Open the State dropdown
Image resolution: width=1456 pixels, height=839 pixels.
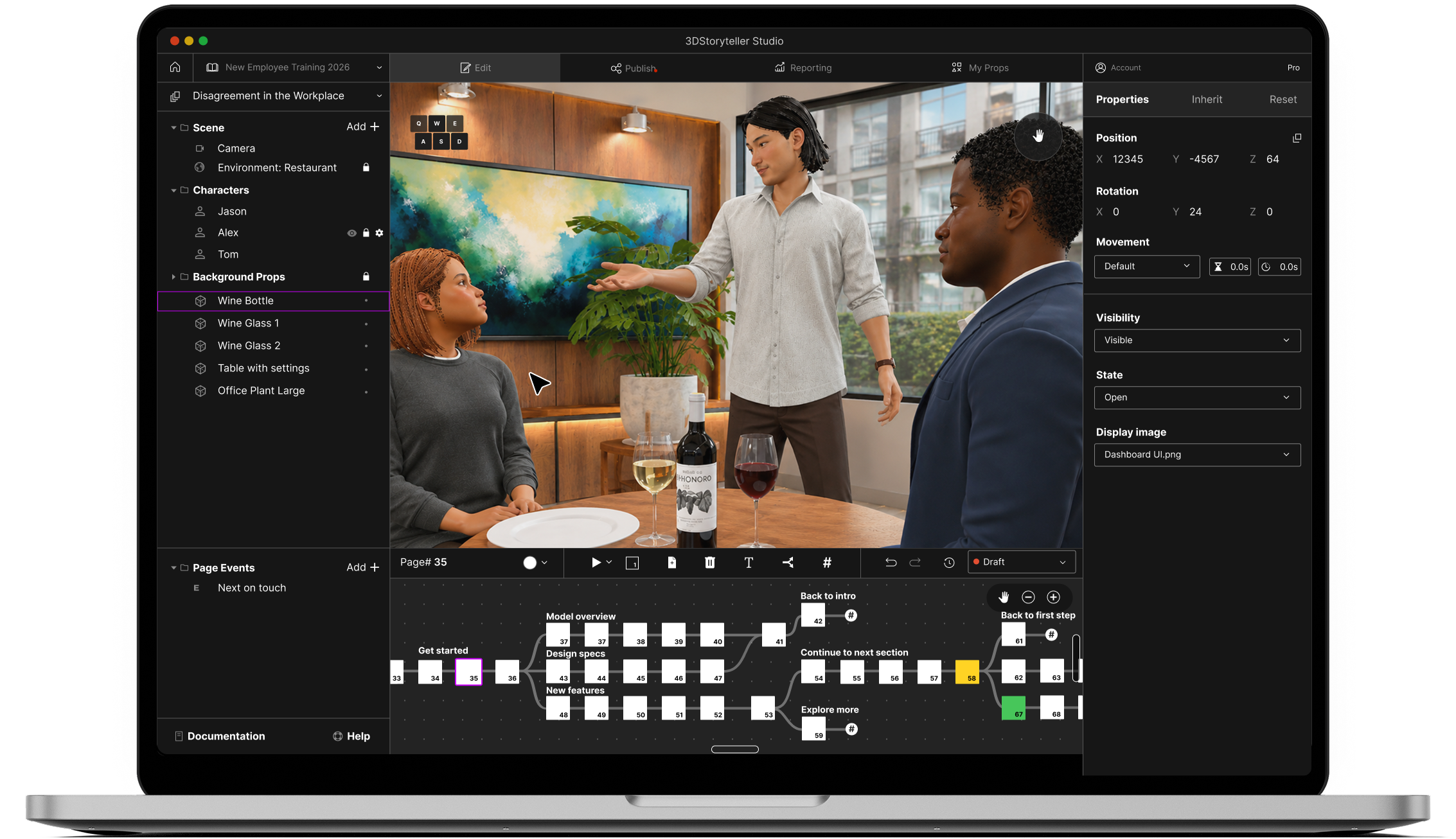click(x=1197, y=398)
